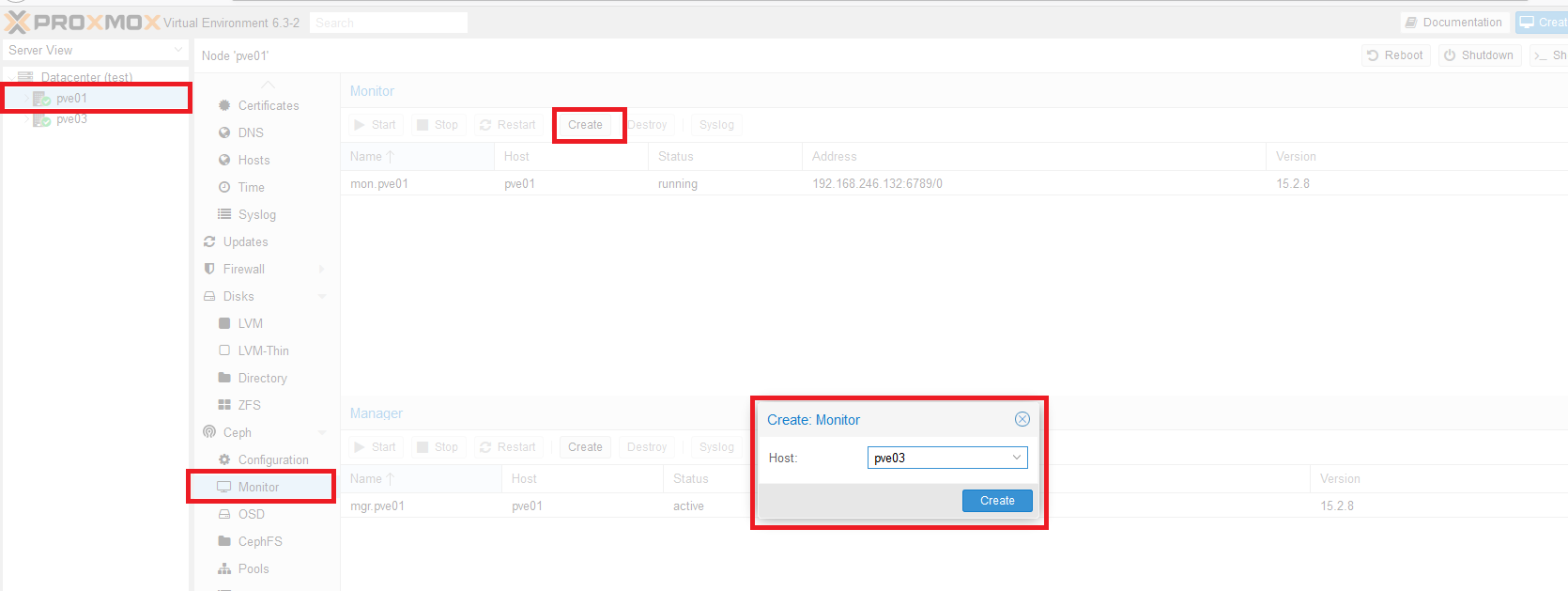Click the LVM-Thin icon

click(224, 350)
